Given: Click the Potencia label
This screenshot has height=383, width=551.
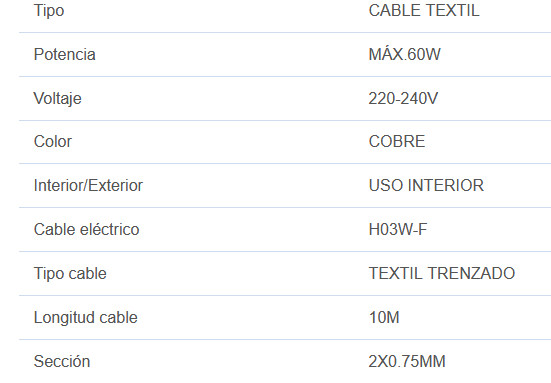Looking at the screenshot, I should (x=65, y=54).
